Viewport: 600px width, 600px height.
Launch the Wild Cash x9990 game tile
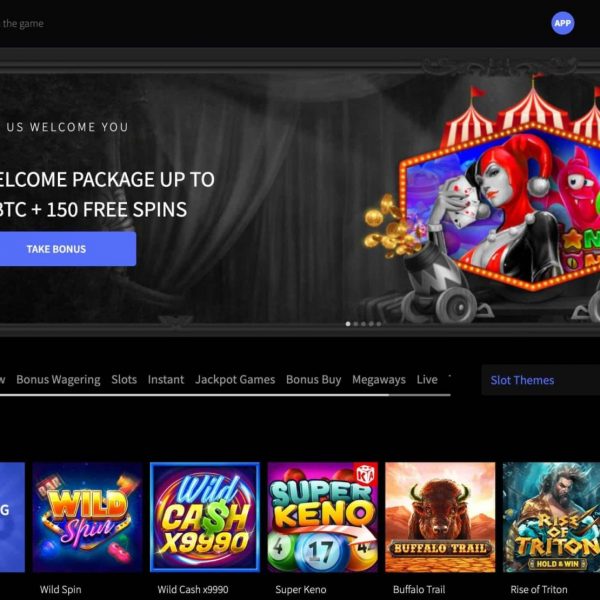coord(205,517)
